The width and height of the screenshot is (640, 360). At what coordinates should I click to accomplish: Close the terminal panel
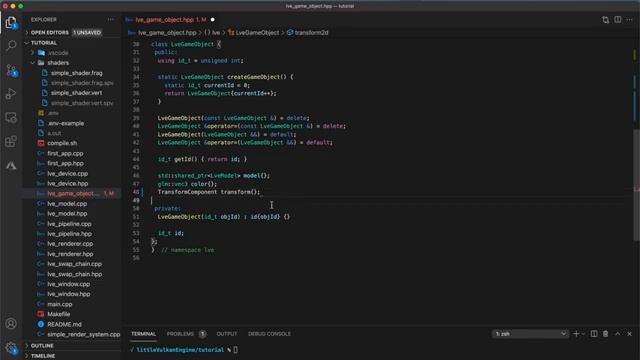coord(629,334)
